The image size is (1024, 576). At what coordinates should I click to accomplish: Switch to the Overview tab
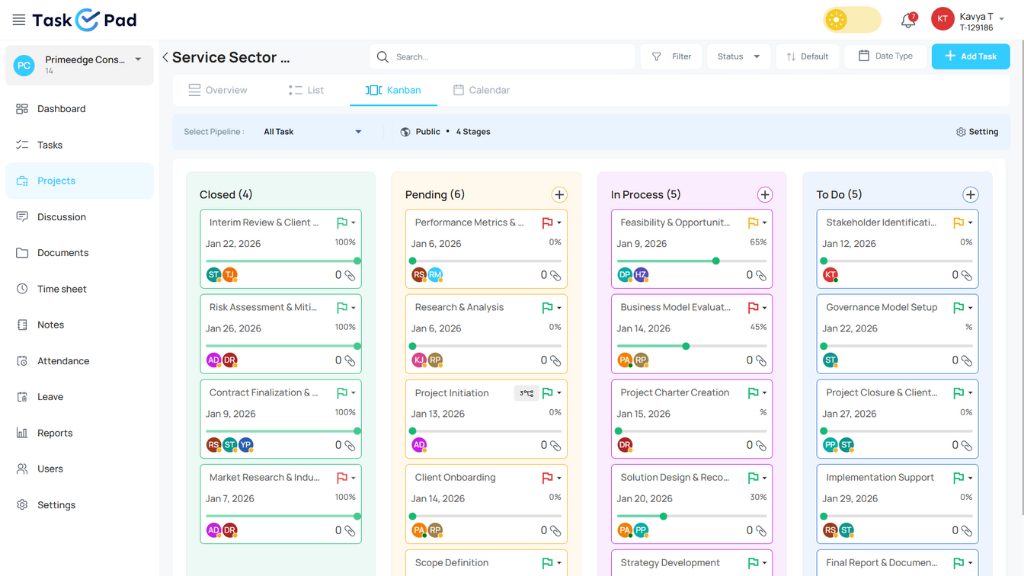217,90
